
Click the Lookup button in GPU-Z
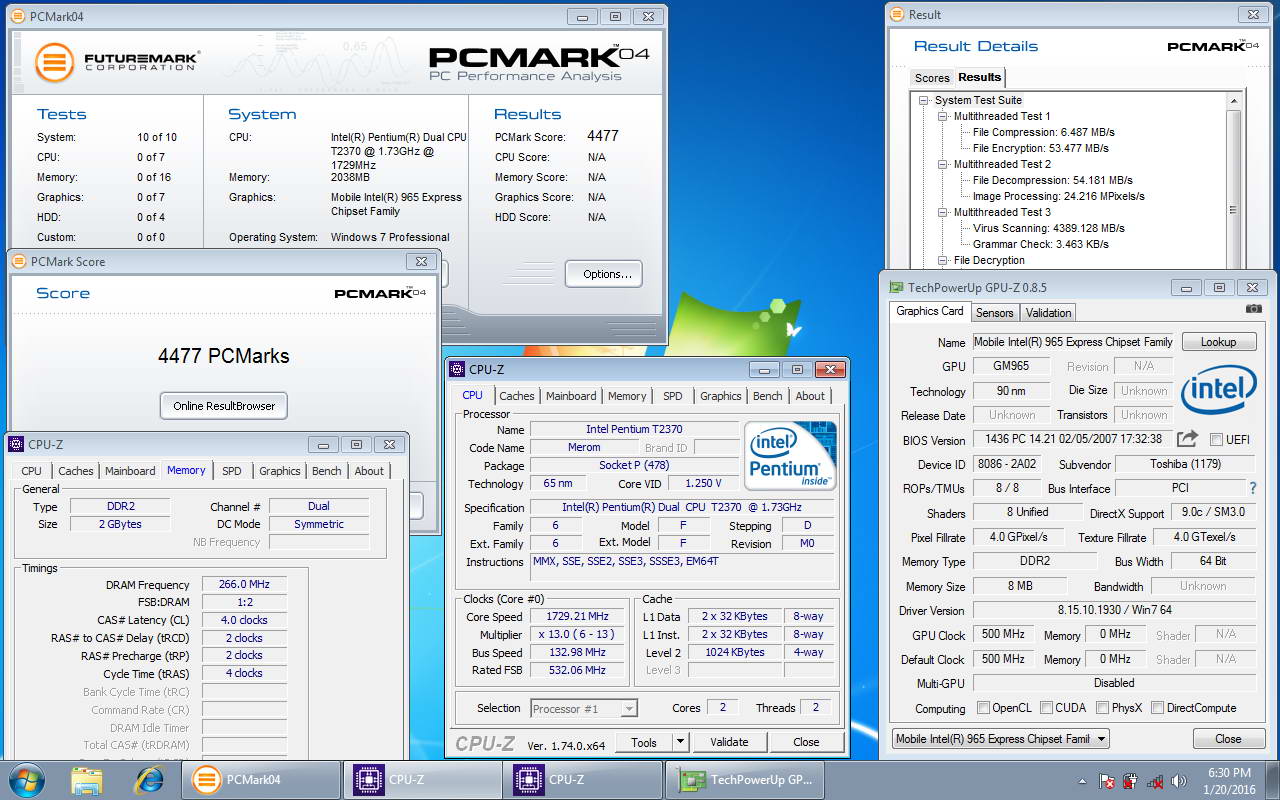coord(1219,342)
